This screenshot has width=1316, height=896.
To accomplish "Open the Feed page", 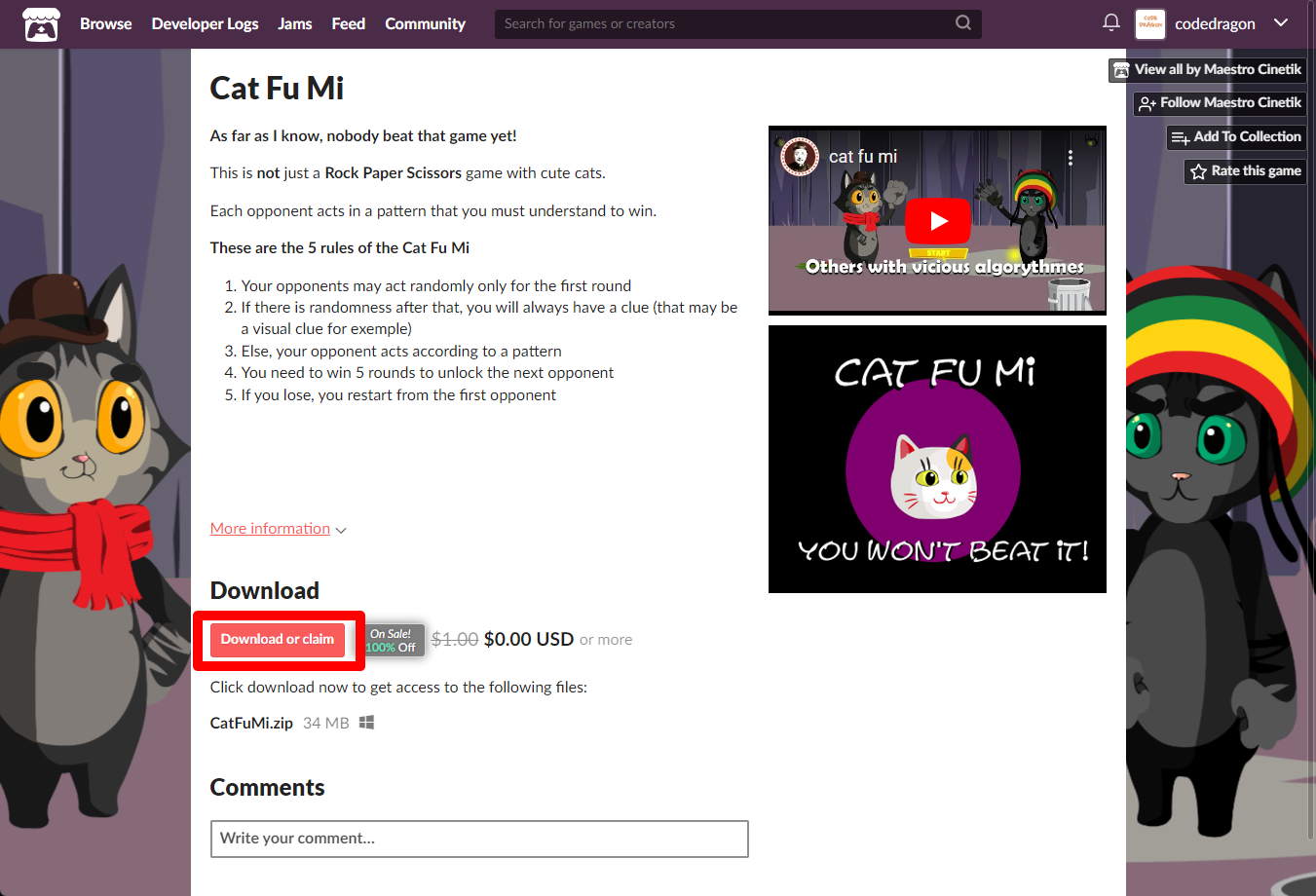I will coord(348,24).
